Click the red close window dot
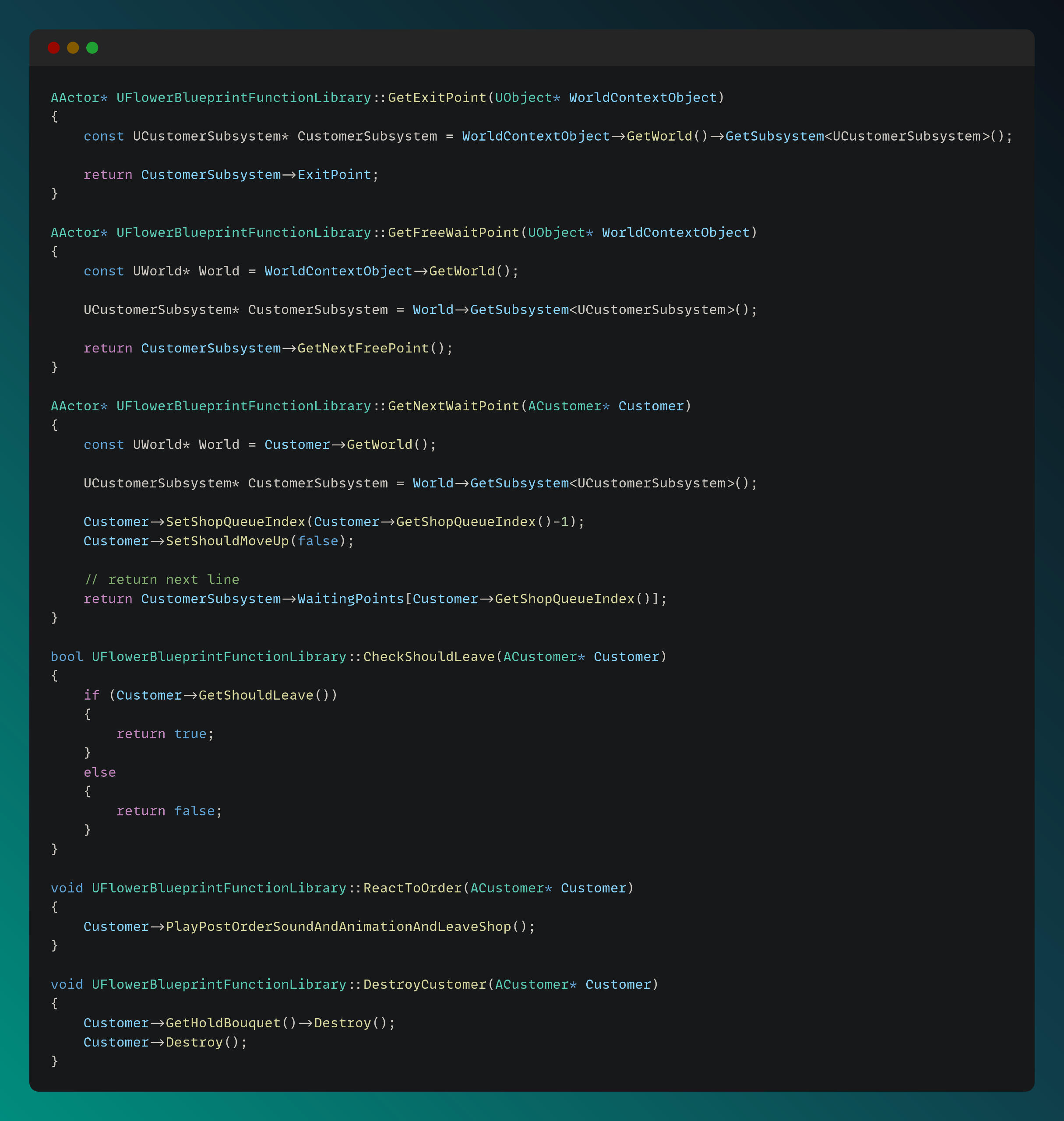 [54, 48]
